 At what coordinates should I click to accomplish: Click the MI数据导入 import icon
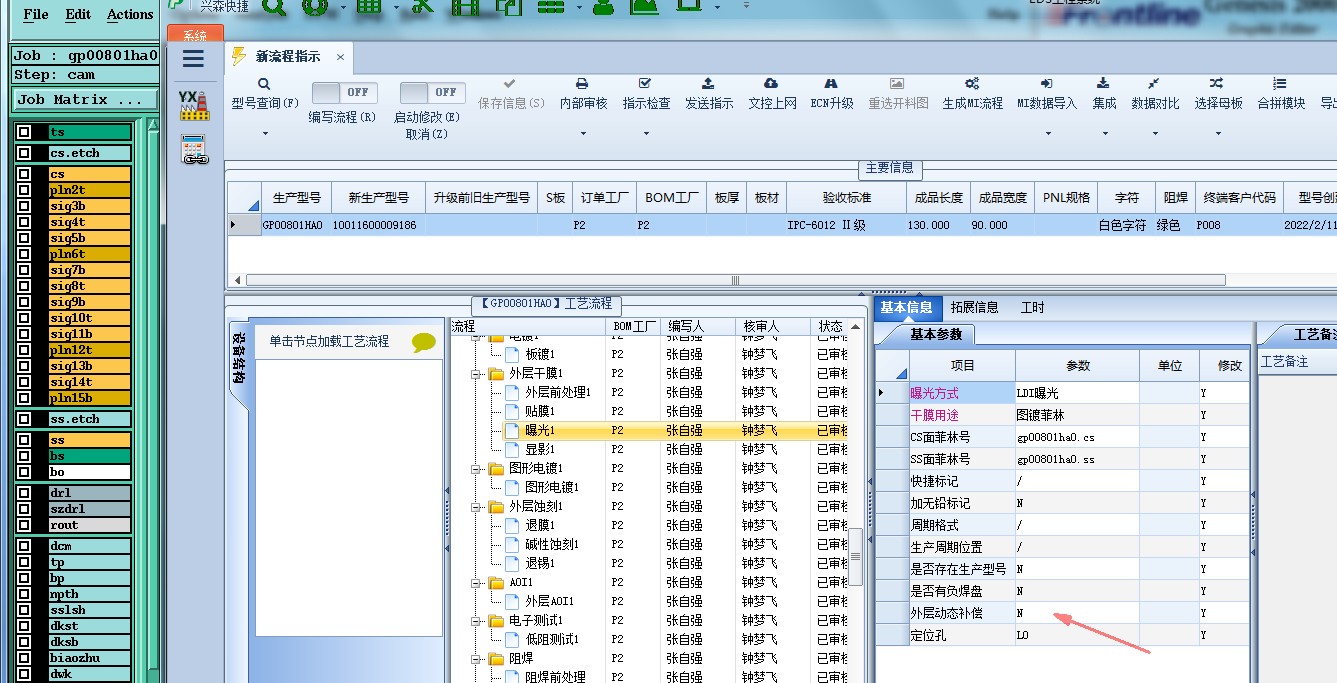(1046, 84)
